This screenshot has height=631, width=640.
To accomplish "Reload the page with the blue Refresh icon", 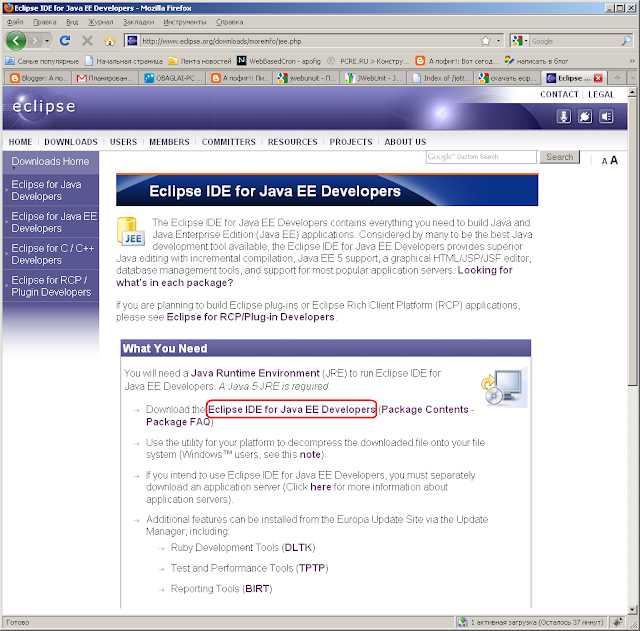I will click(64, 41).
